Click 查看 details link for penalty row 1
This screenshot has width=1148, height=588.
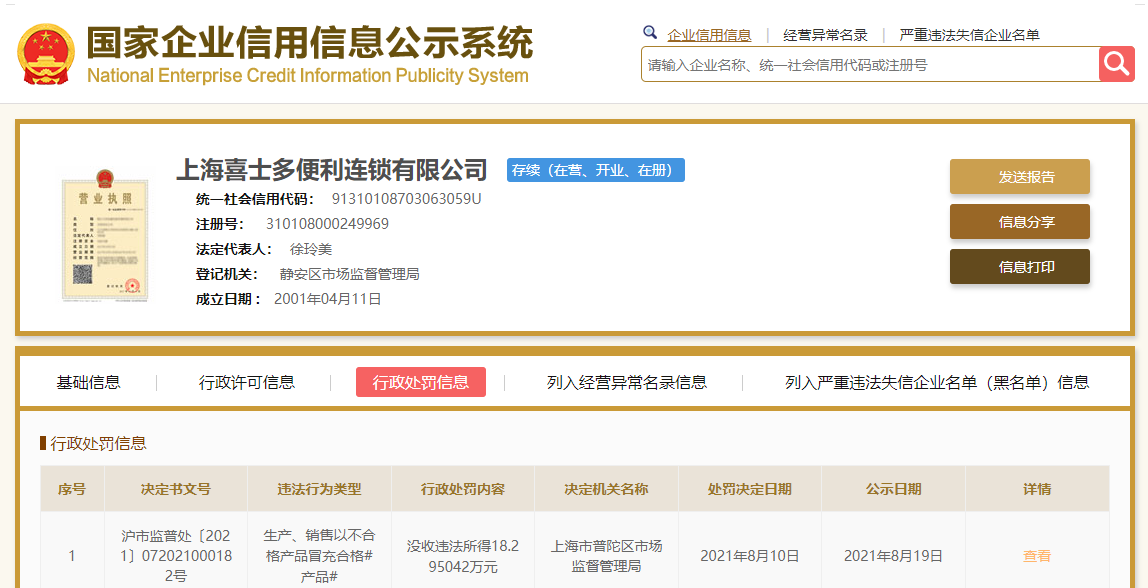pos(1037,556)
